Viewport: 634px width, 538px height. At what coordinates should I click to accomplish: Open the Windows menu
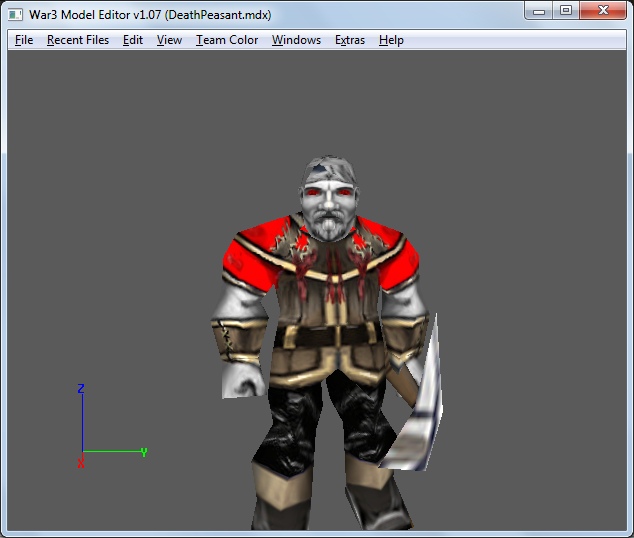[x=296, y=40]
